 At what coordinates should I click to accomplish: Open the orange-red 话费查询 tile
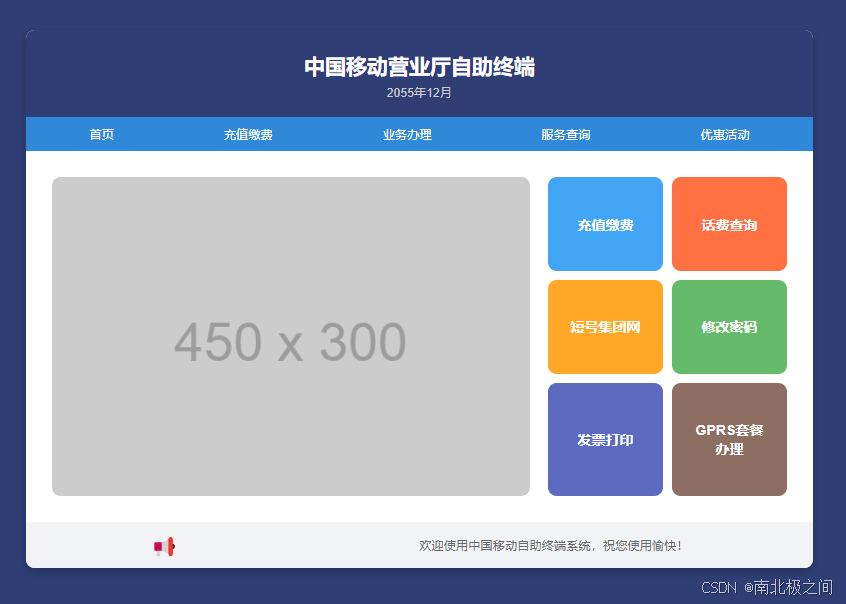pyautogui.click(x=729, y=224)
